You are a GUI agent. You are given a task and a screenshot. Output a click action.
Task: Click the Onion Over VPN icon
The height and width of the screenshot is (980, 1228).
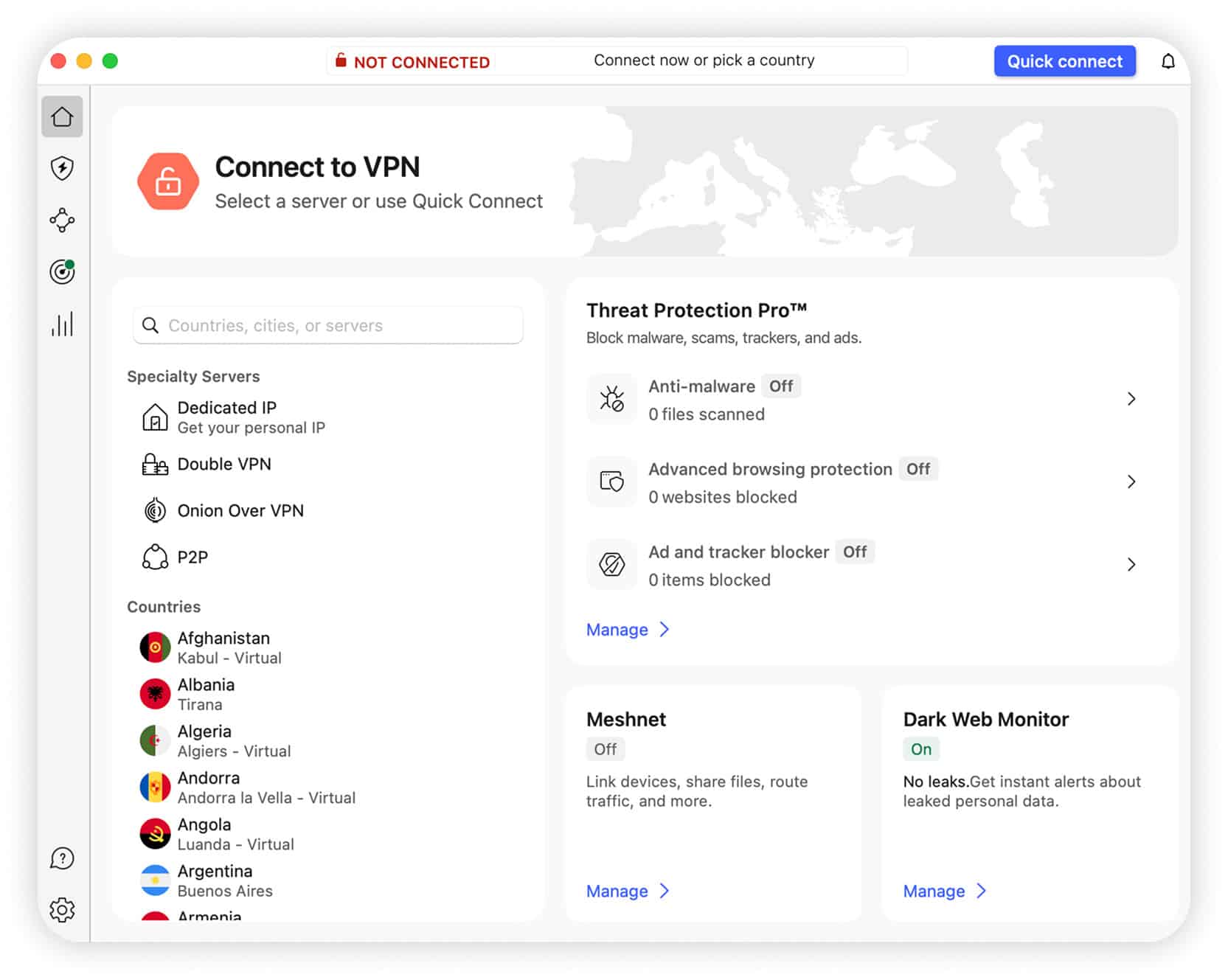[x=155, y=510]
